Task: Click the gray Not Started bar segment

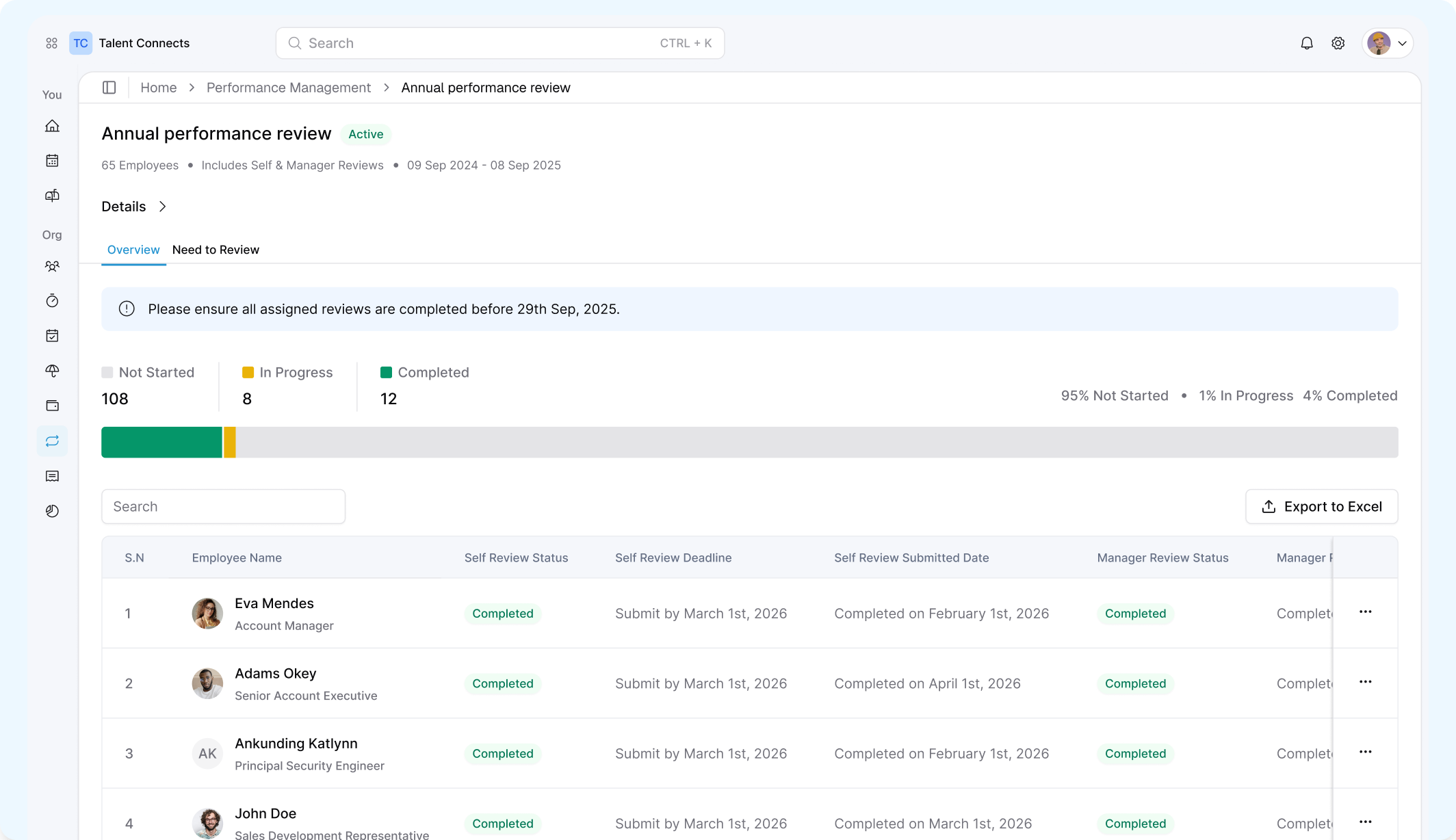Action: point(817,443)
